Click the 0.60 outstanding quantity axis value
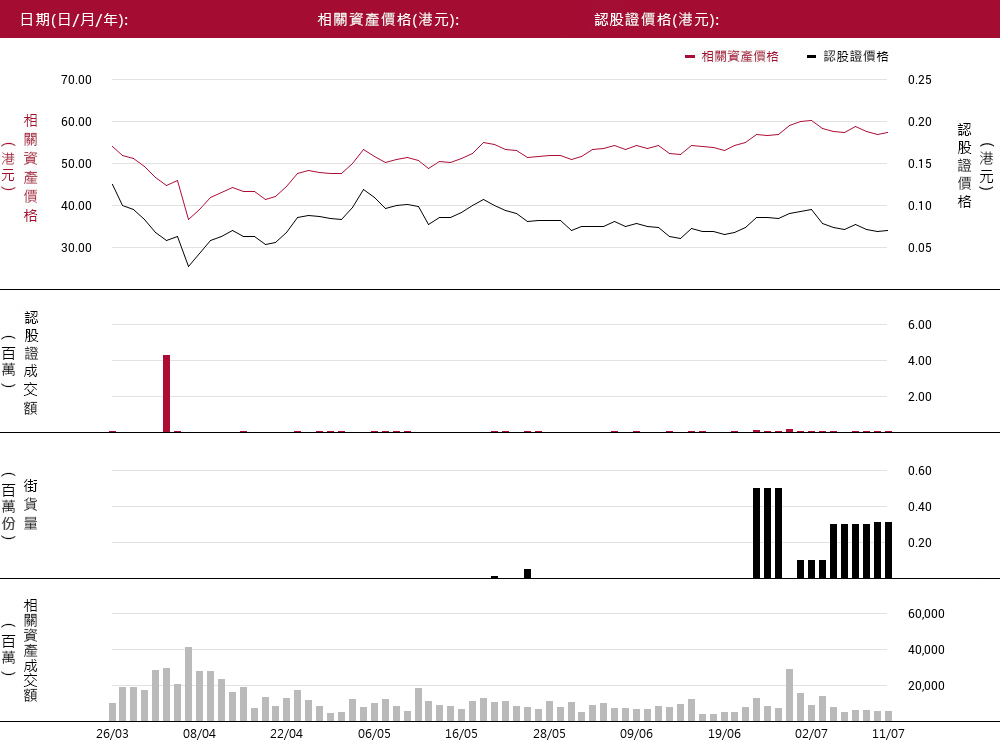1000x751 pixels. pyautogui.click(x=920, y=471)
